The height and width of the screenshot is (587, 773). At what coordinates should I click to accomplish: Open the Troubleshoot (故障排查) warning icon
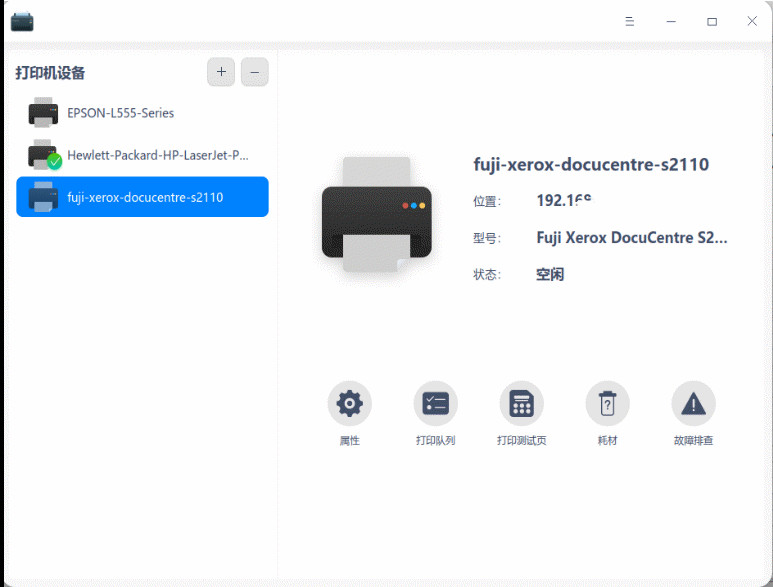coord(693,403)
